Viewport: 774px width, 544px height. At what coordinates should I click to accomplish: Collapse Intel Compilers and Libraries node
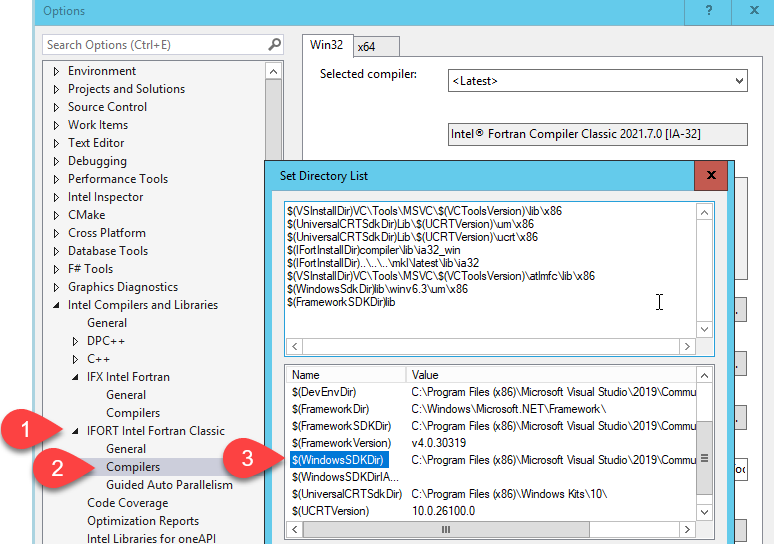(56, 306)
